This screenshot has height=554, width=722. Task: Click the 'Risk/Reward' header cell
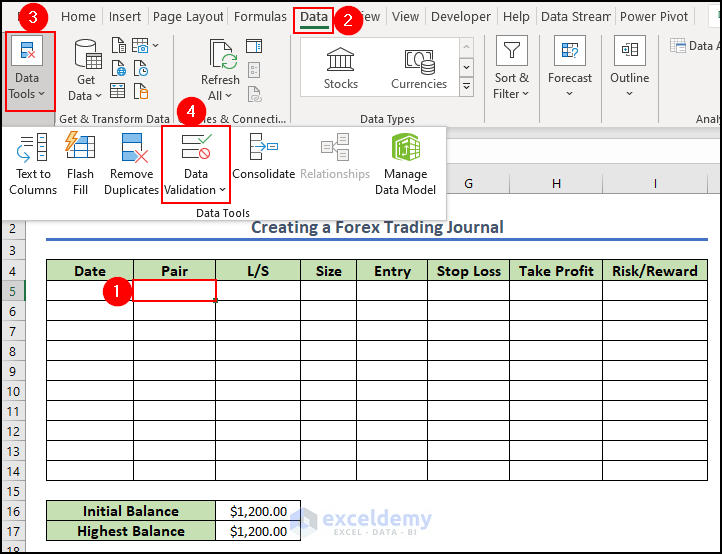(655, 270)
